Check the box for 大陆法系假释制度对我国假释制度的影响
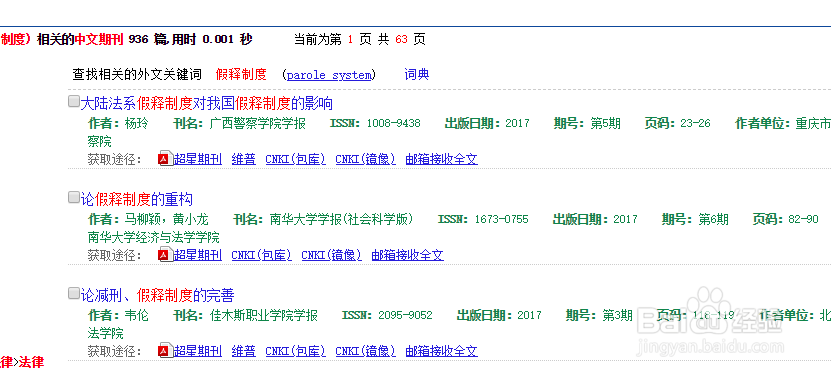Screen dimensions: 831x376 (x=74, y=102)
